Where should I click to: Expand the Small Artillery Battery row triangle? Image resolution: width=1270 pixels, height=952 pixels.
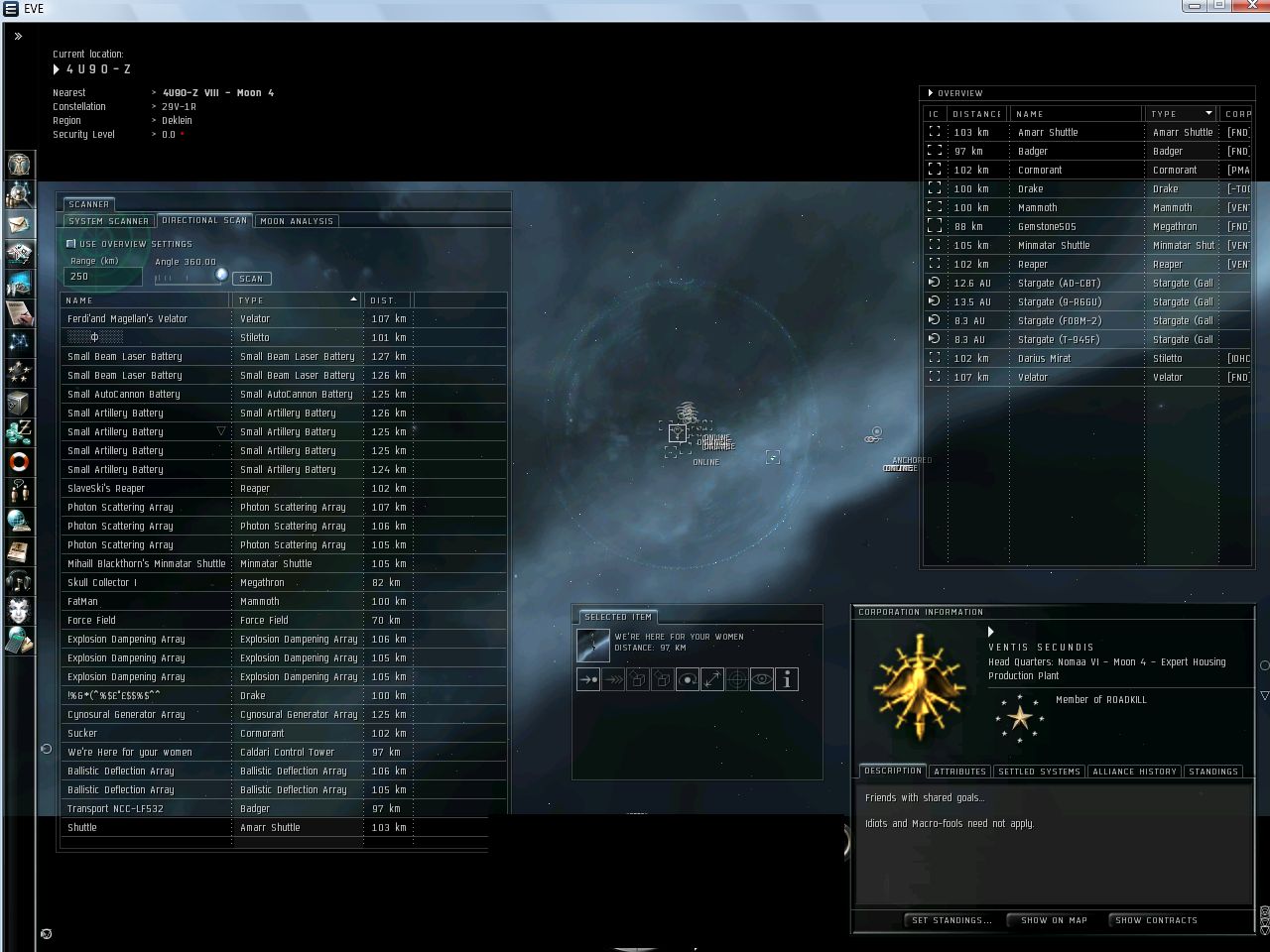pos(221,431)
